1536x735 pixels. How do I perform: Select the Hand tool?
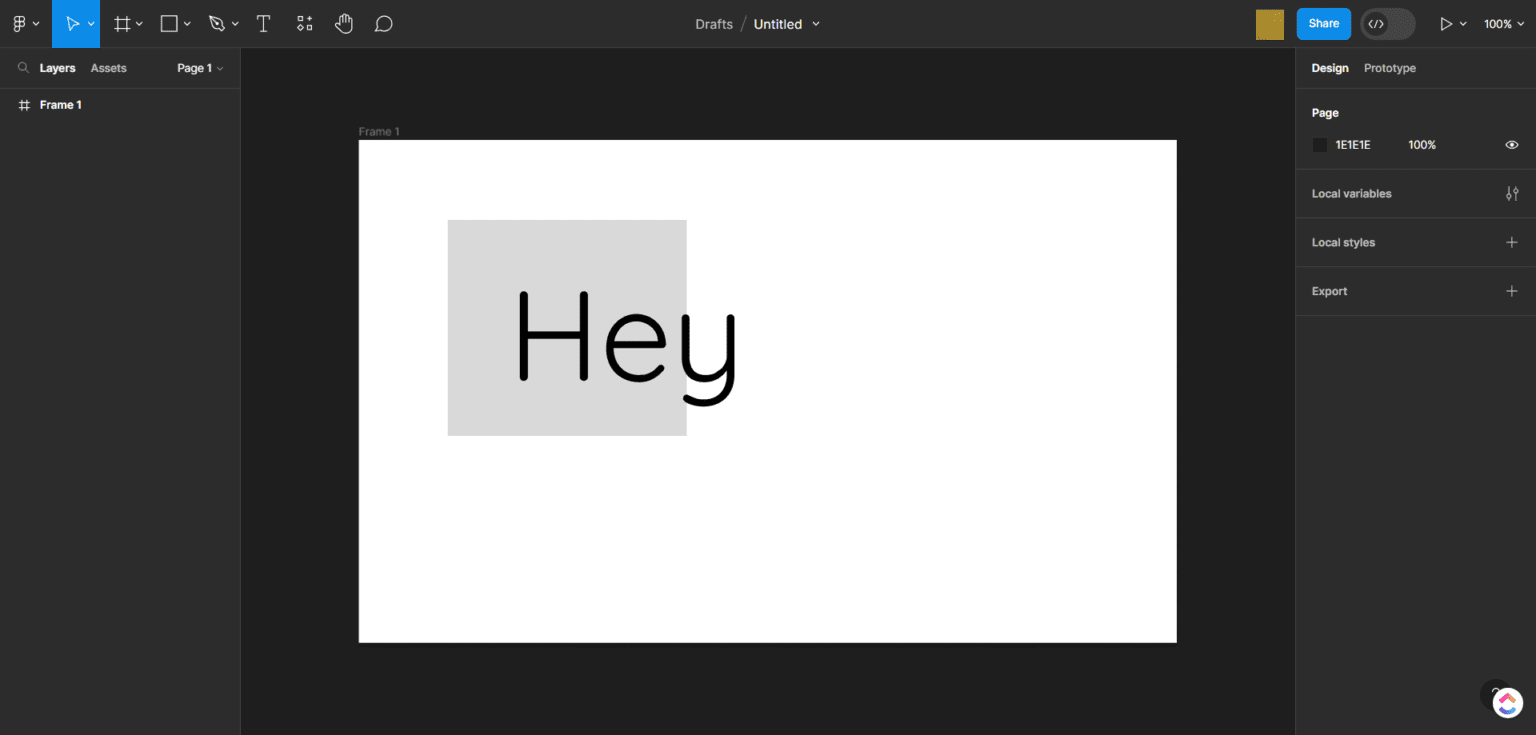pos(344,23)
